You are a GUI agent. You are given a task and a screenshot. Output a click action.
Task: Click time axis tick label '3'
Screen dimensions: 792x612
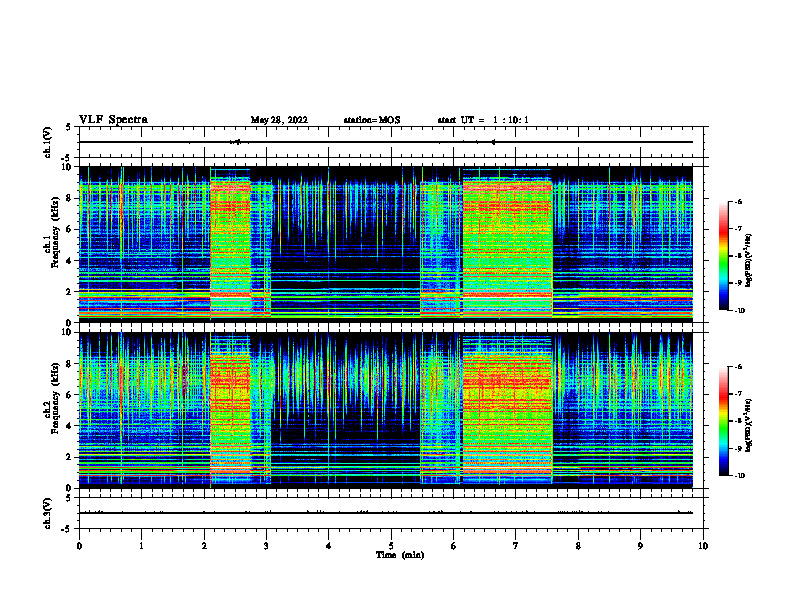pos(266,546)
